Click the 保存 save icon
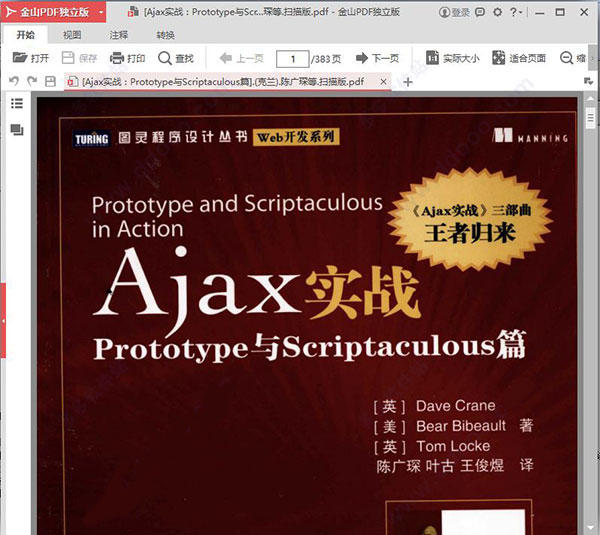 coord(68,58)
